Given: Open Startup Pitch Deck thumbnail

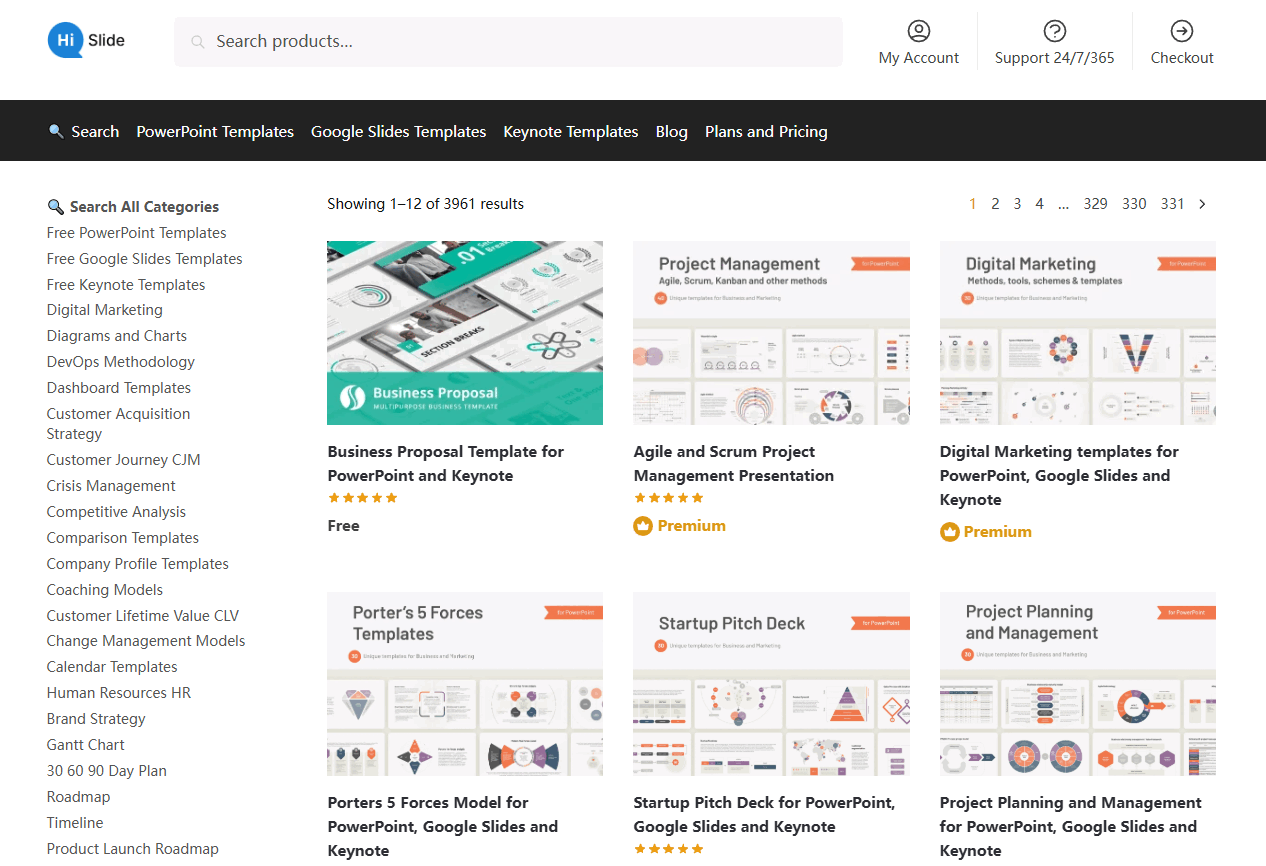Looking at the screenshot, I should tap(771, 684).
